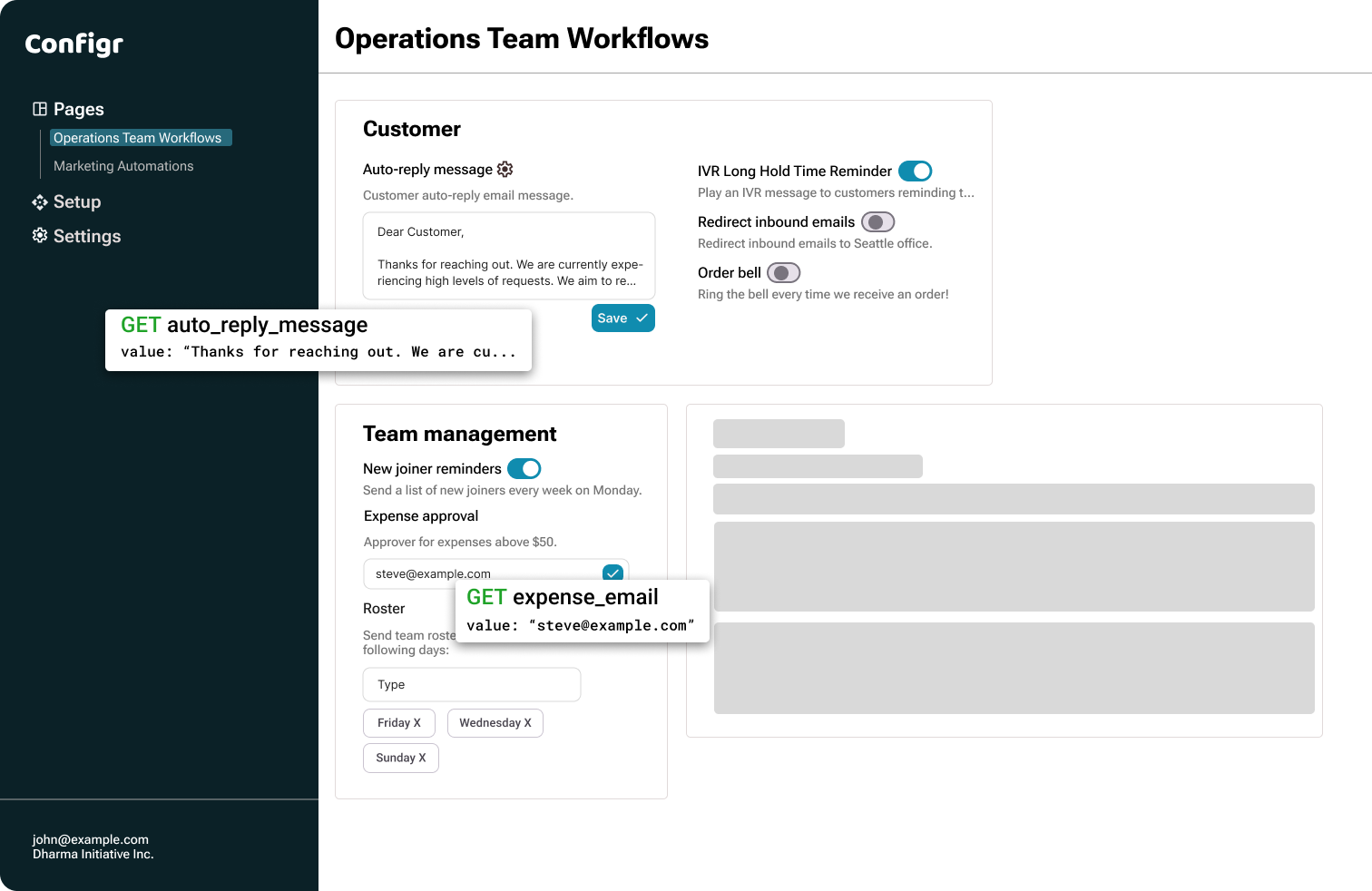Remove the Friday X roster tag
The height and width of the screenshot is (891, 1372).
point(399,723)
